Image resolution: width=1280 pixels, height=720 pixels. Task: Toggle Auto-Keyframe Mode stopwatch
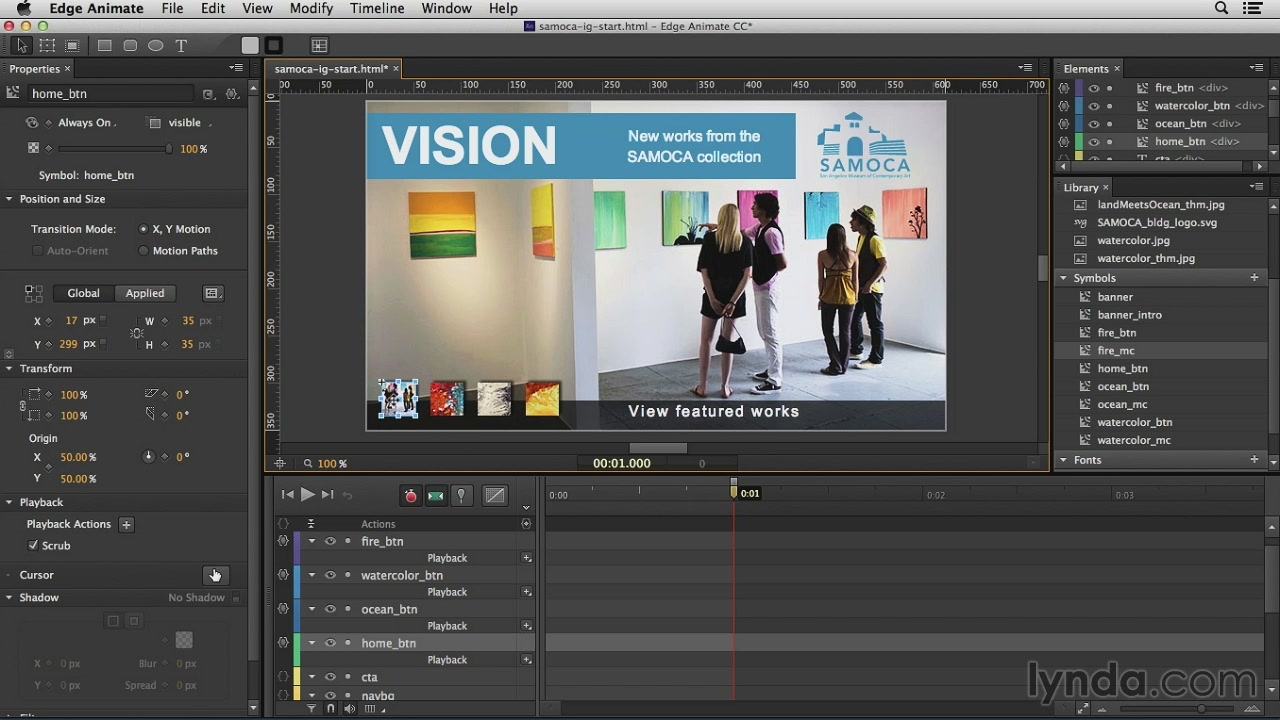410,495
